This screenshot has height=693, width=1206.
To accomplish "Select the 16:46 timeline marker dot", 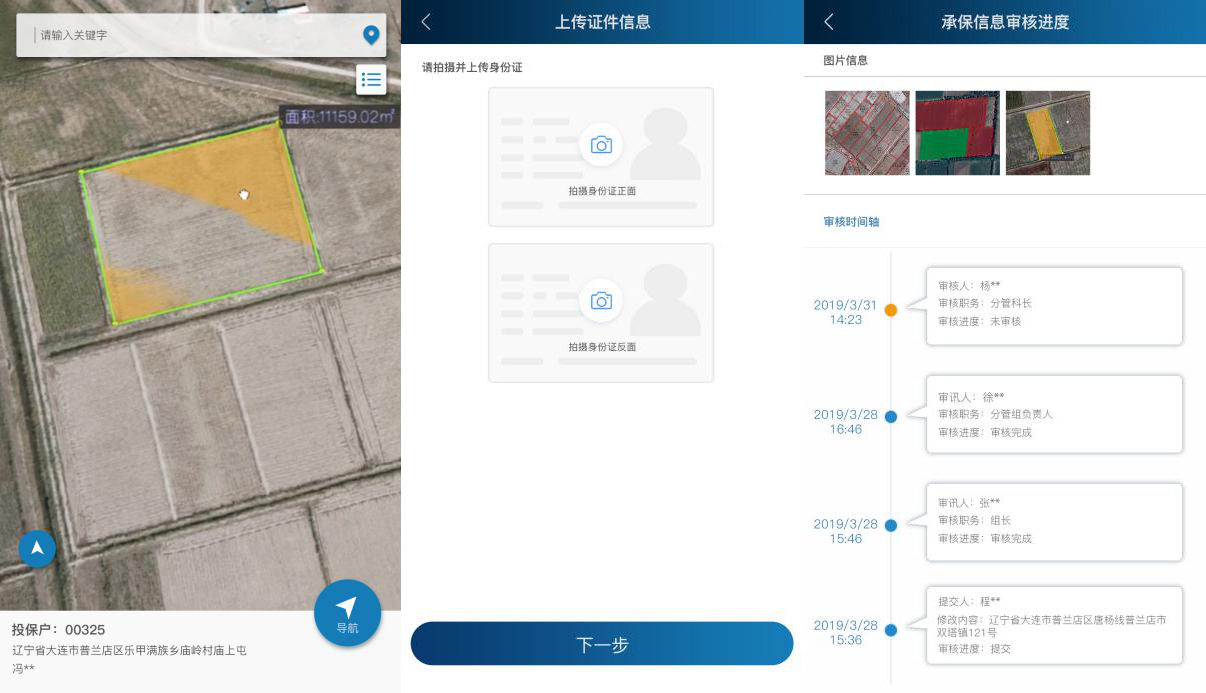I will click(x=891, y=417).
